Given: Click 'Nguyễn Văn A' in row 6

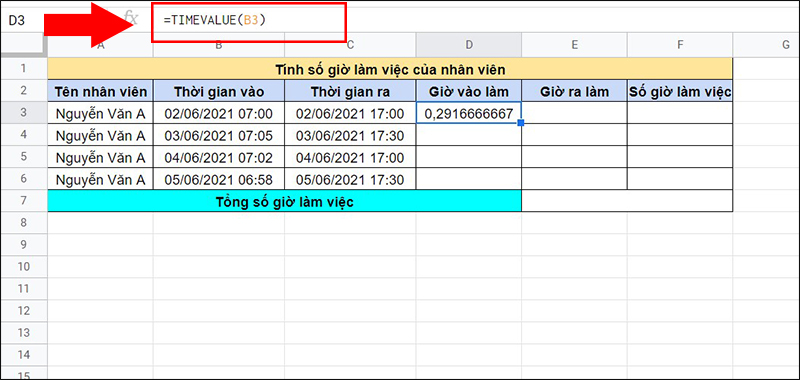Looking at the screenshot, I should pyautogui.click(x=101, y=180).
